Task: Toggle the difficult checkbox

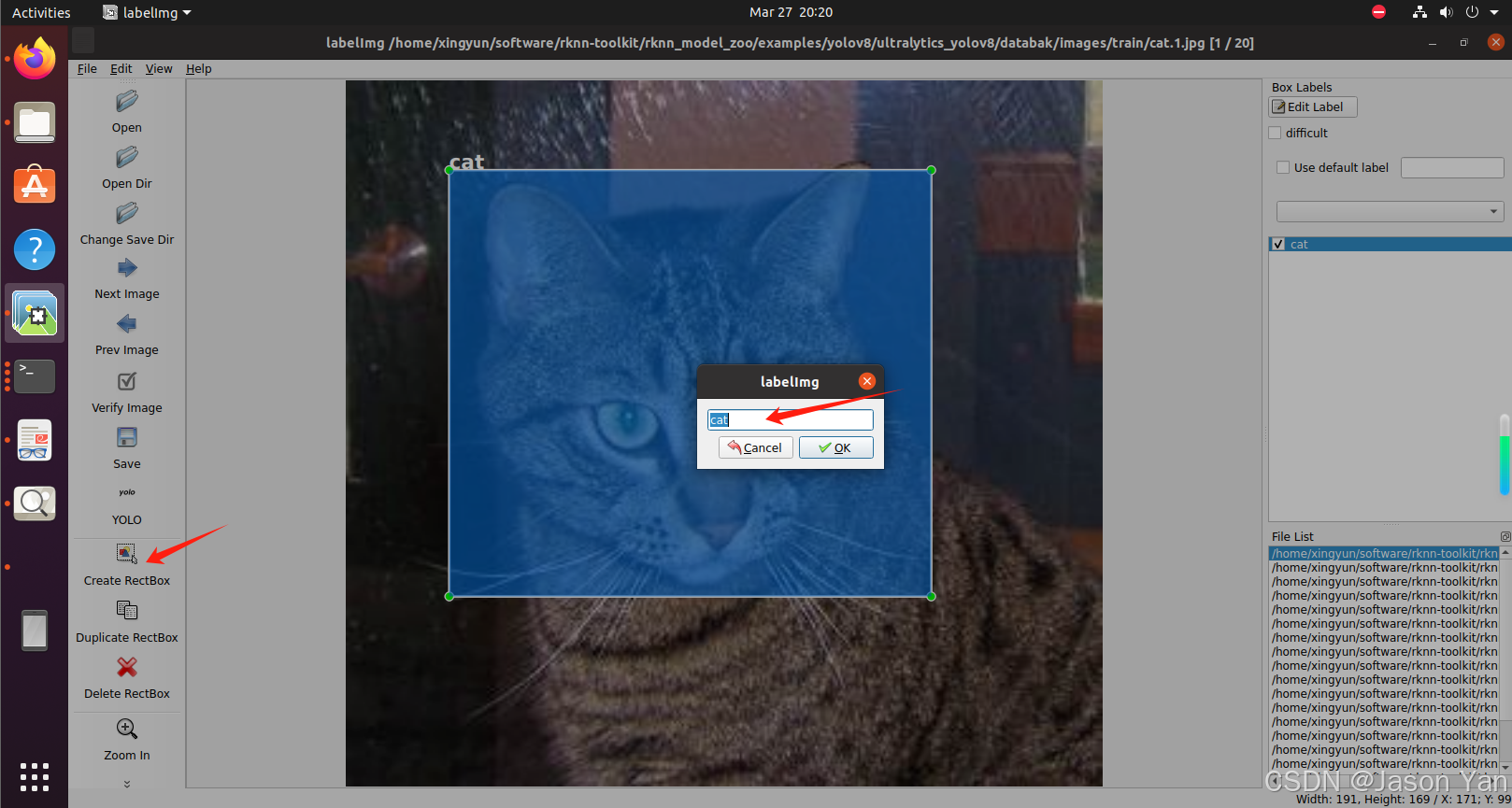Action: (x=1275, y=133)
